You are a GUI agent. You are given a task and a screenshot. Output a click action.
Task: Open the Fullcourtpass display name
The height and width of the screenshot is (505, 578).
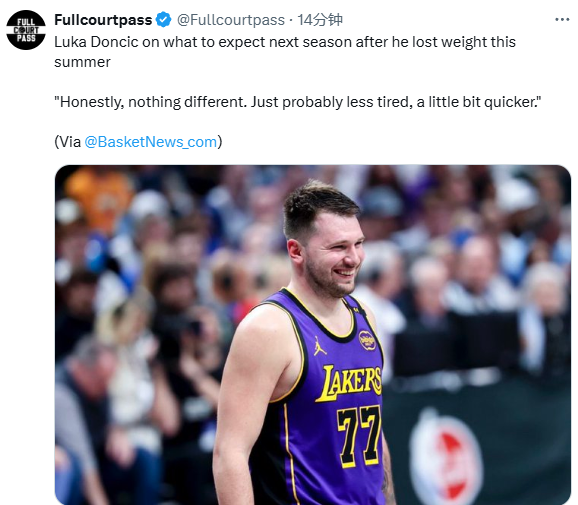point(103,20)
